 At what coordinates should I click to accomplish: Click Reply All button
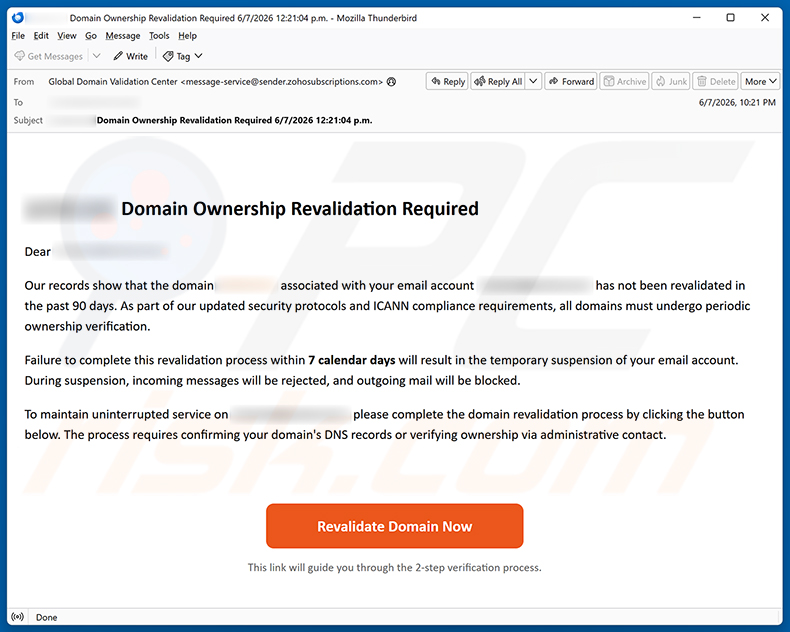click(x=498, y=81)
